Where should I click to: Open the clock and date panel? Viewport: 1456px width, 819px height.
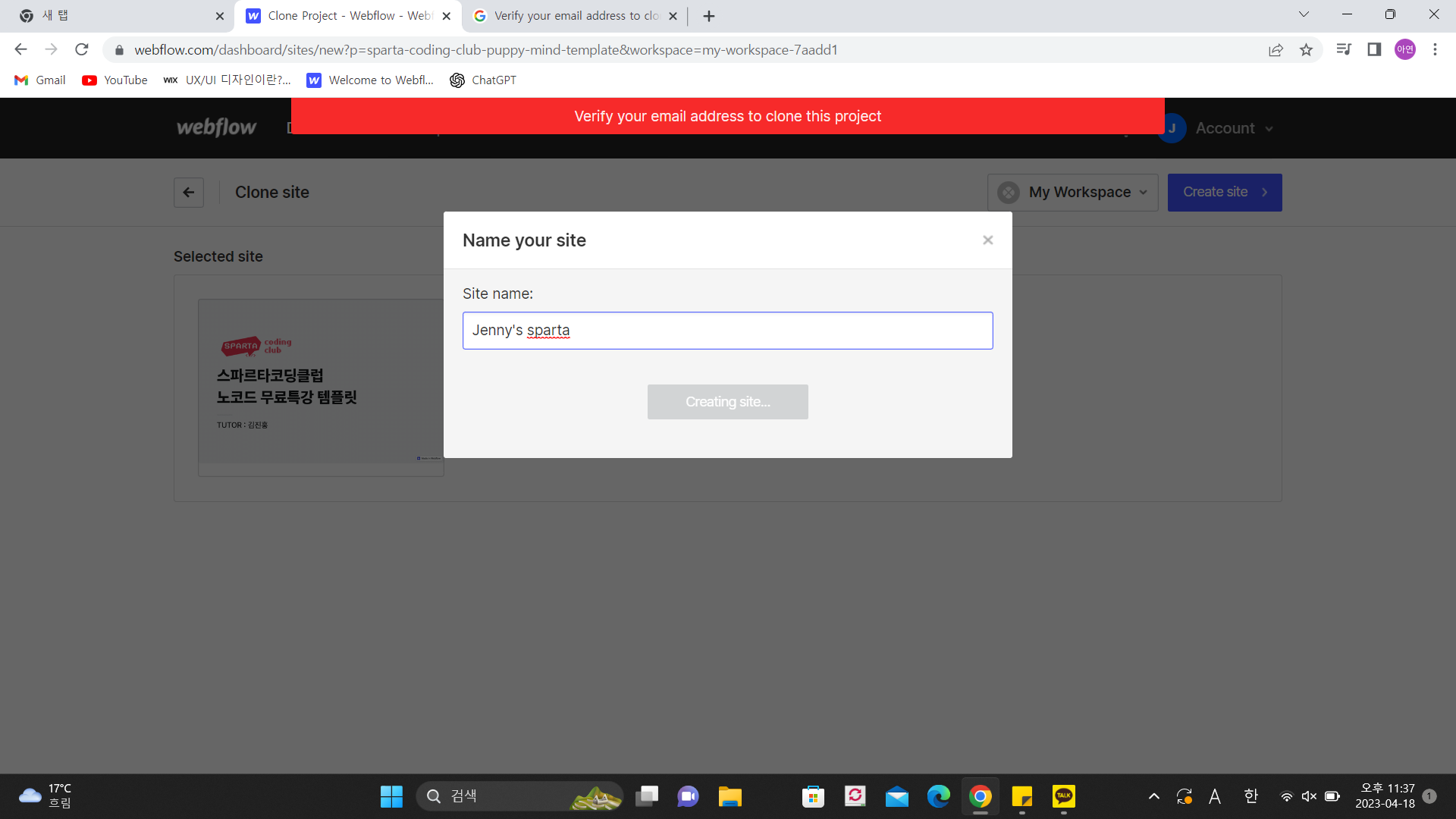(1387, 796)
